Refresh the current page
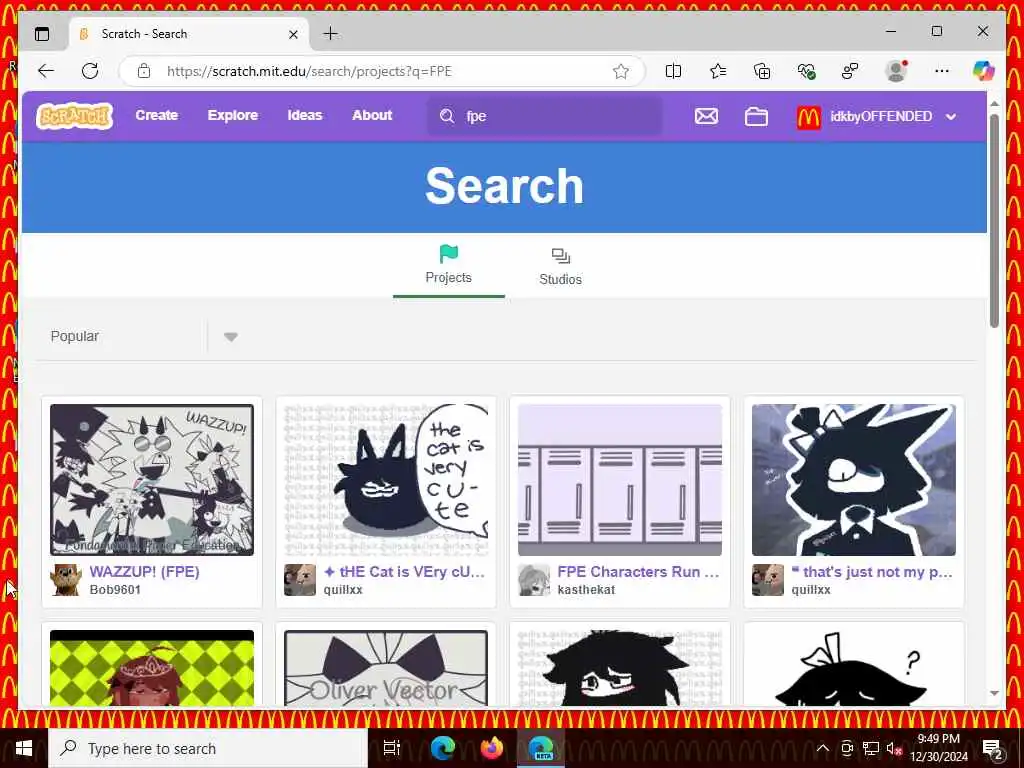1024x768 pixels. tap(90, 71)
